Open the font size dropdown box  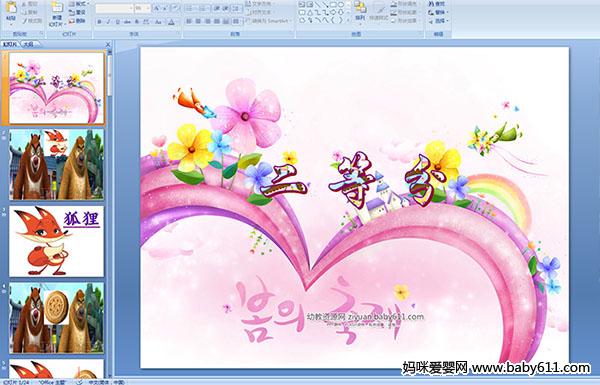[142, 8]
